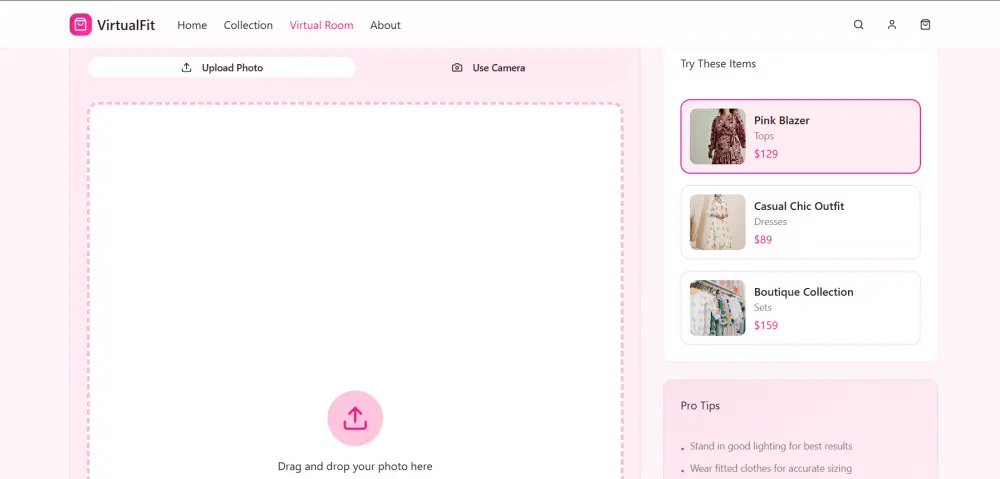Viewport: 1000px width, 479px height.
Task: Click 'Wear fitted clothes for accurate sizing' tip
Action: 771,469
